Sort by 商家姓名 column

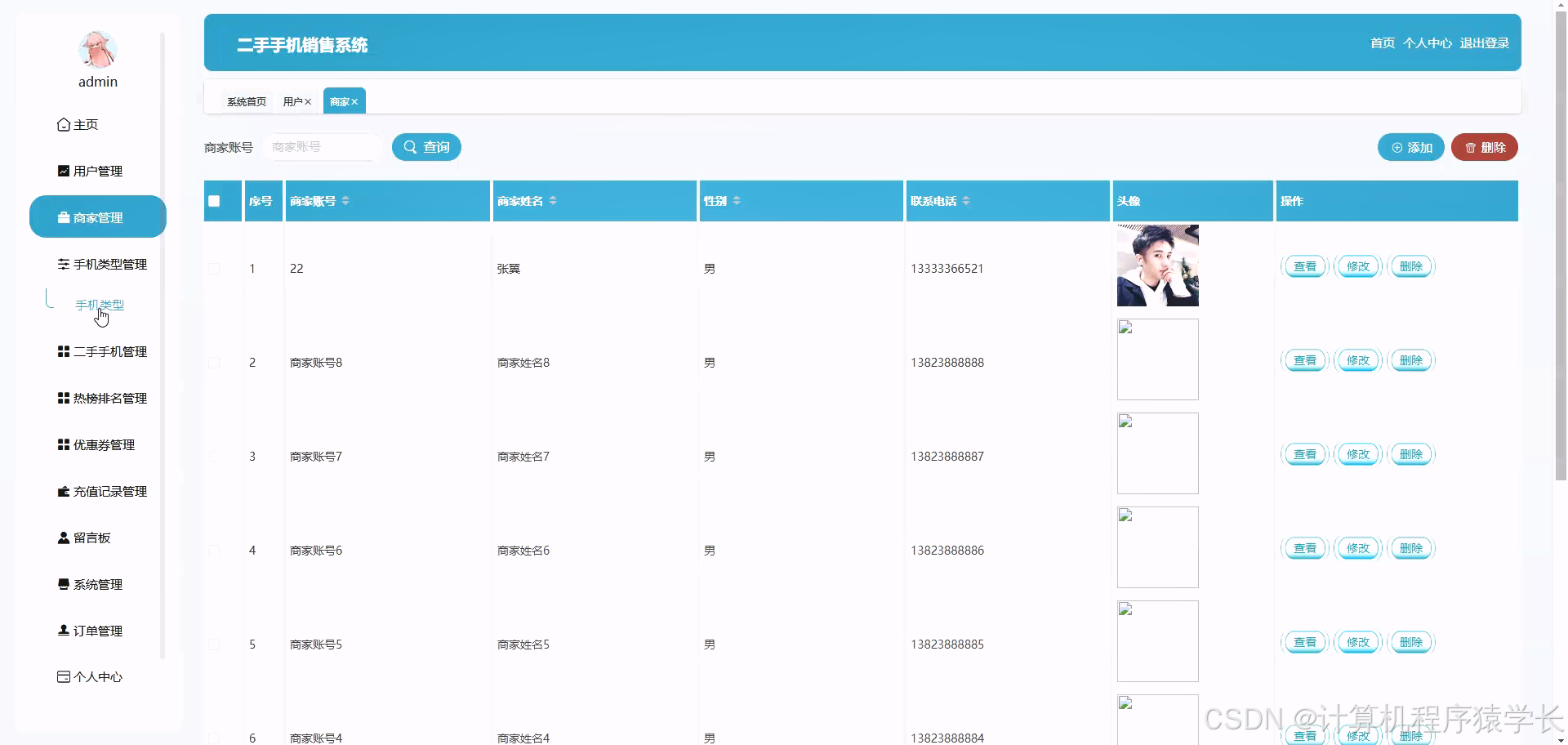(x=553, y=201)
